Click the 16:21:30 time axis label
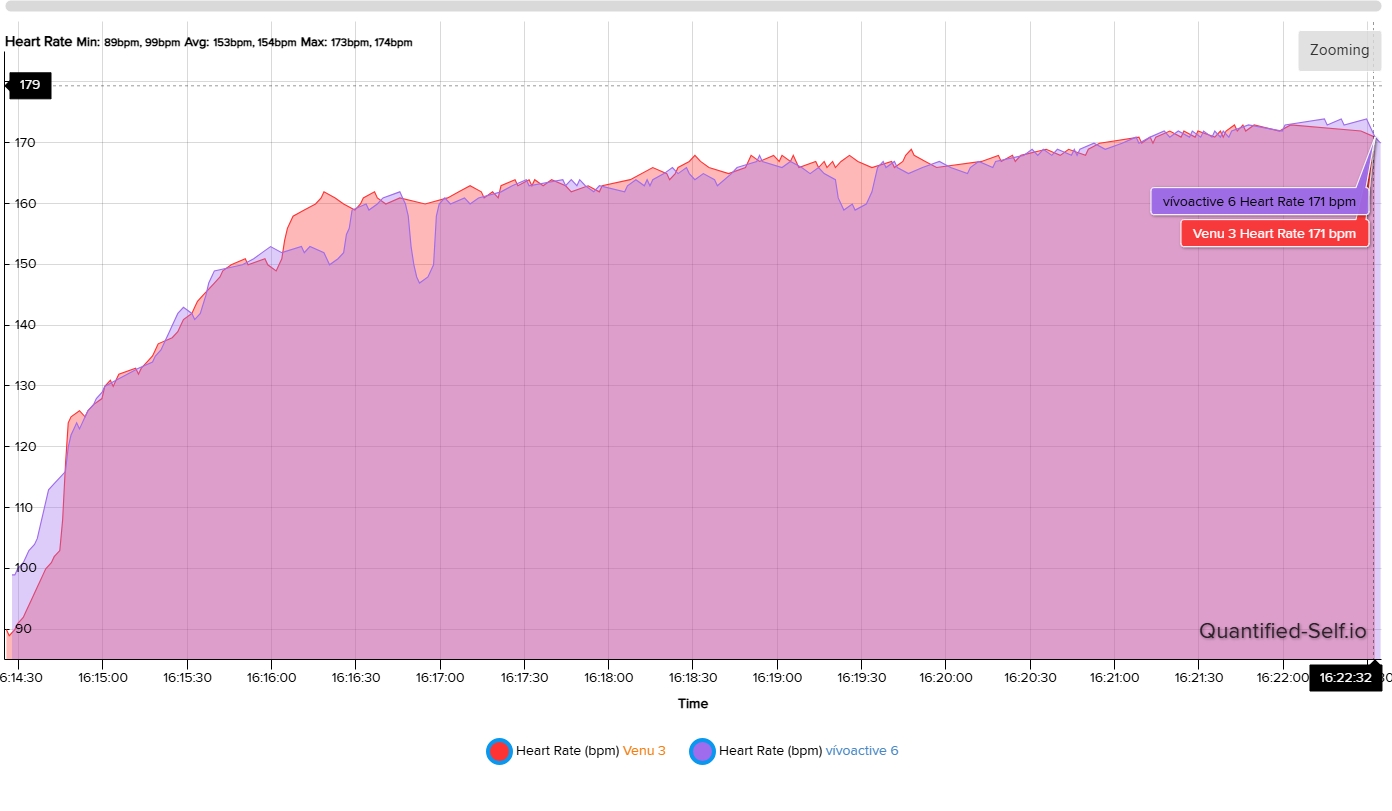The height and width of the screenshot is (811, 1392). pyautogui.click(x=1199, y=677)
